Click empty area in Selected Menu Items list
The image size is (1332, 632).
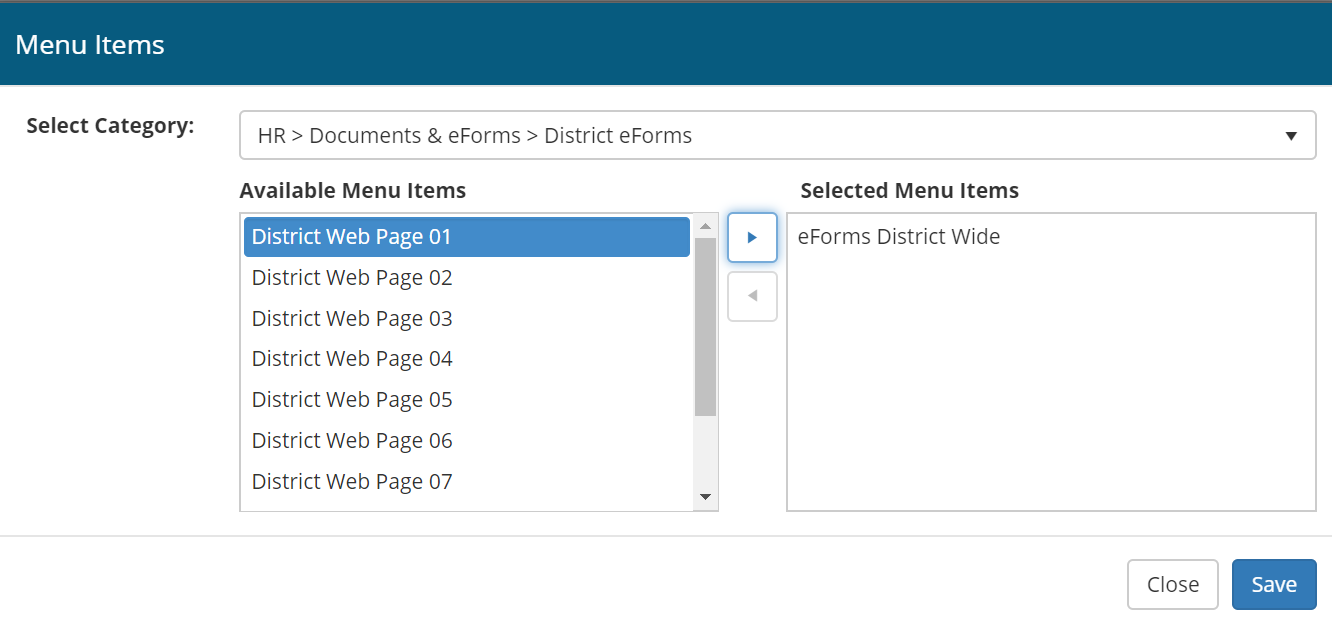(1050, 400)
